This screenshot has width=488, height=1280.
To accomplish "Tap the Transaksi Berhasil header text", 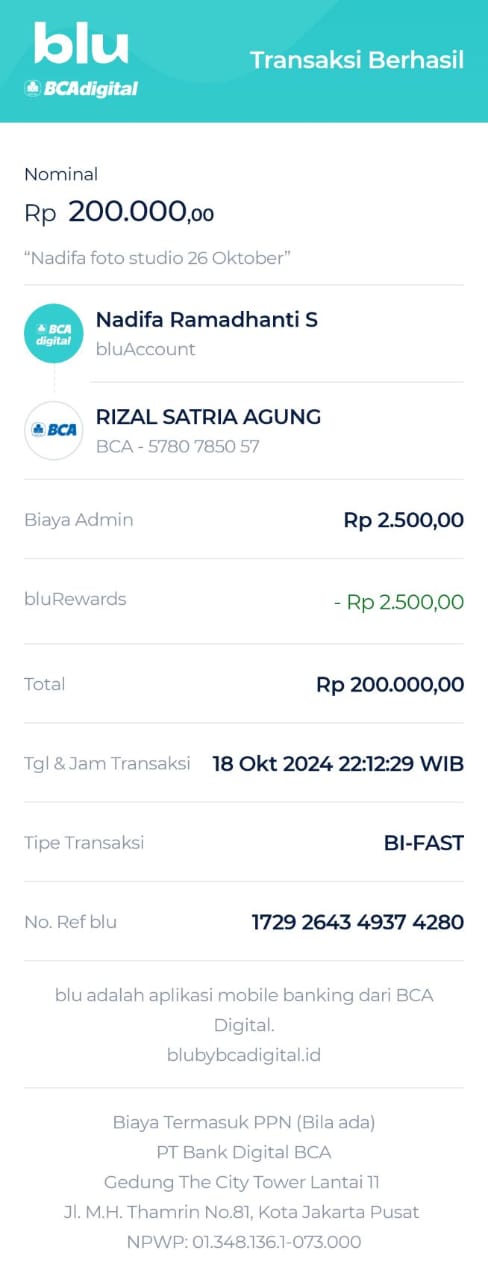I will (x=357, y=60).
